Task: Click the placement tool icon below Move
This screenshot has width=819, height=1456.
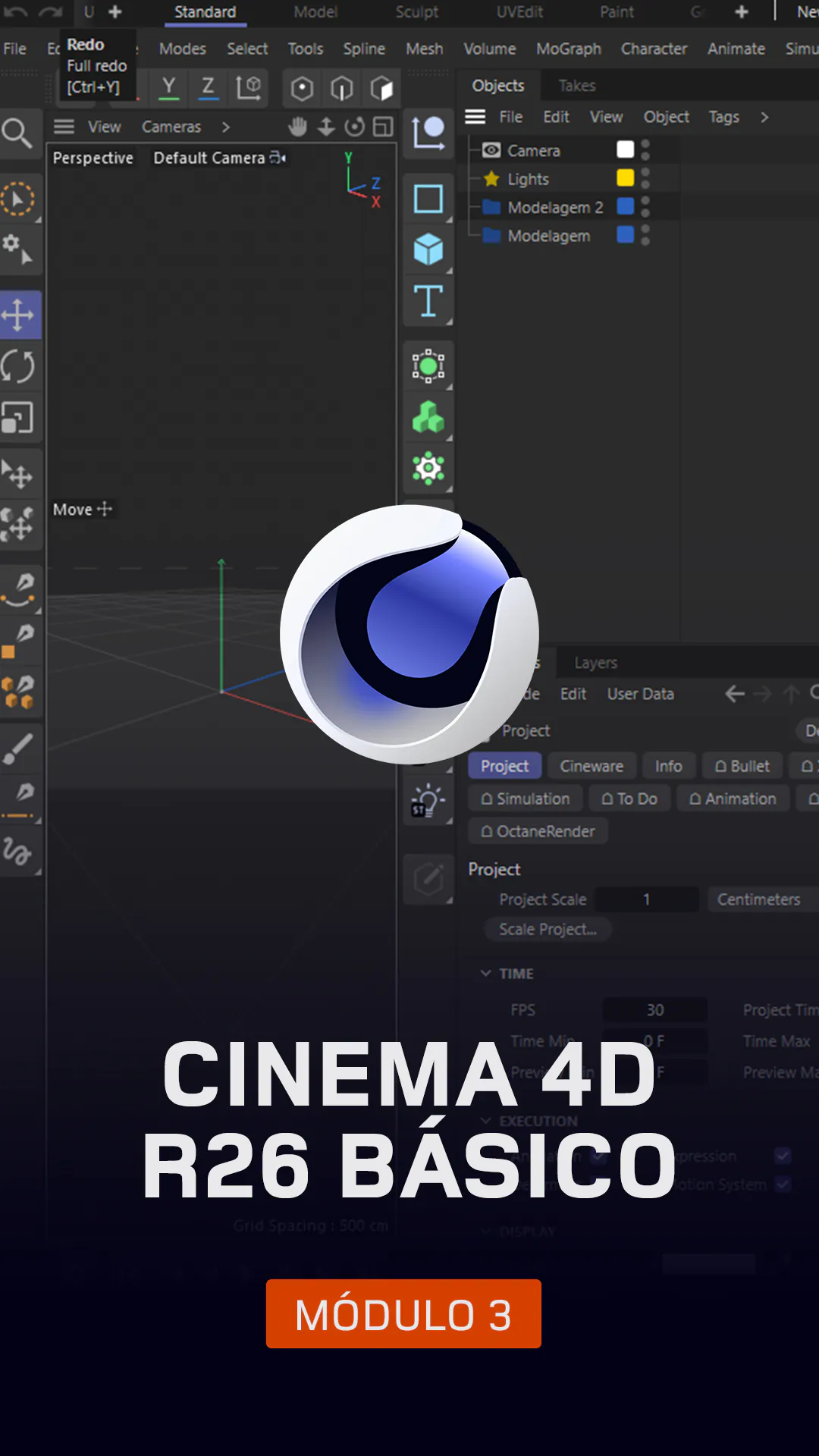Action: 17,473
